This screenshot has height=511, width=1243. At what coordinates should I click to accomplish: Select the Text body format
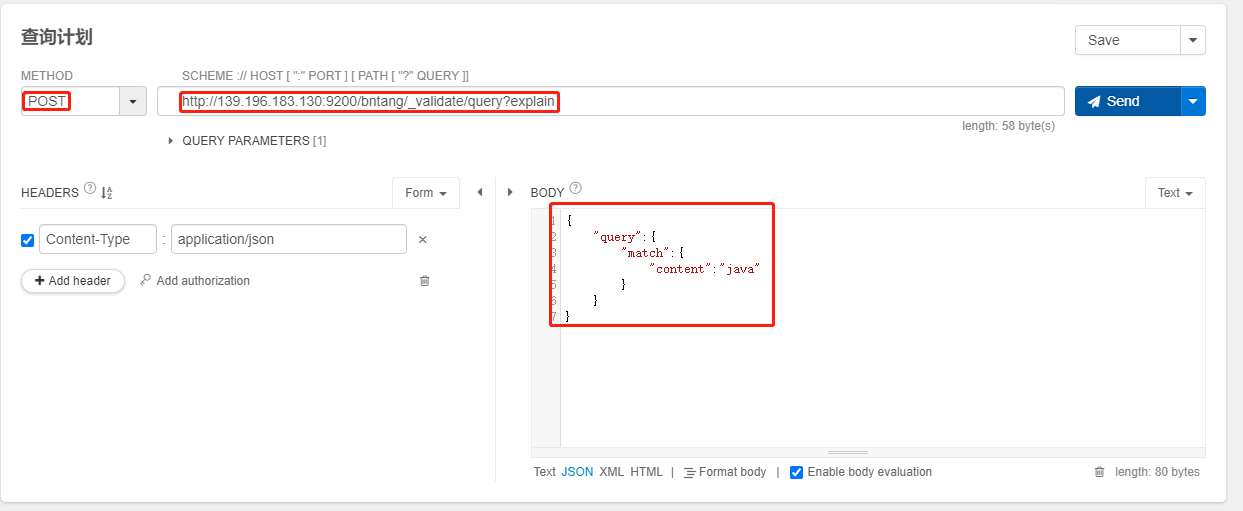(x=544, y=472)
